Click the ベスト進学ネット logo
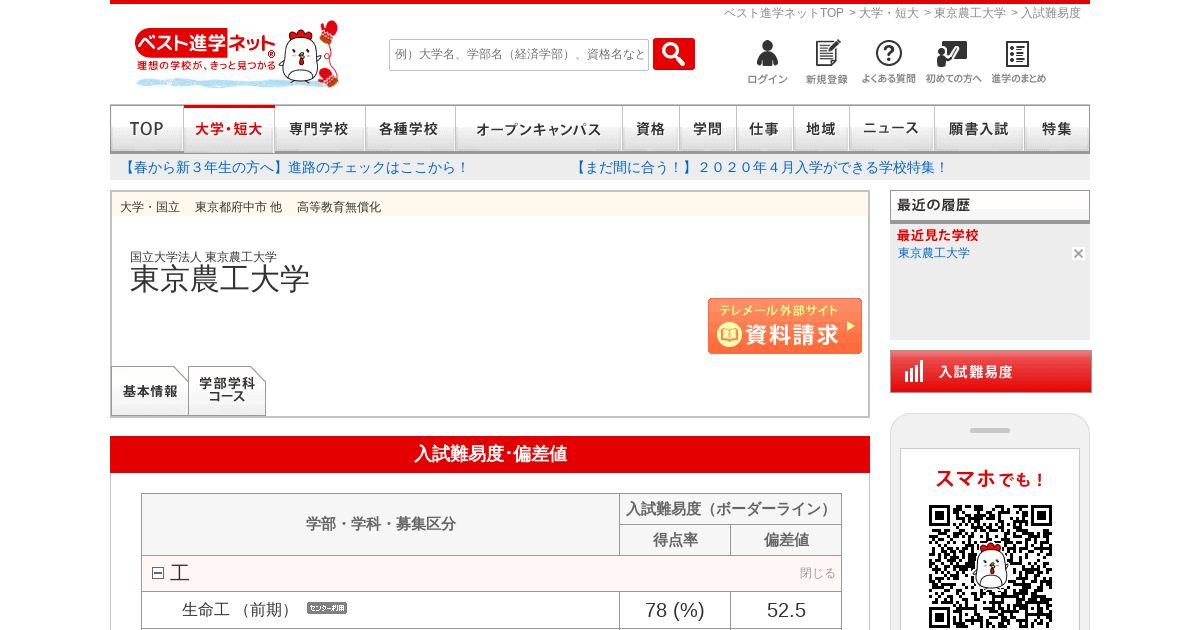The image size is (1200, 630). [x=236, y=55]
